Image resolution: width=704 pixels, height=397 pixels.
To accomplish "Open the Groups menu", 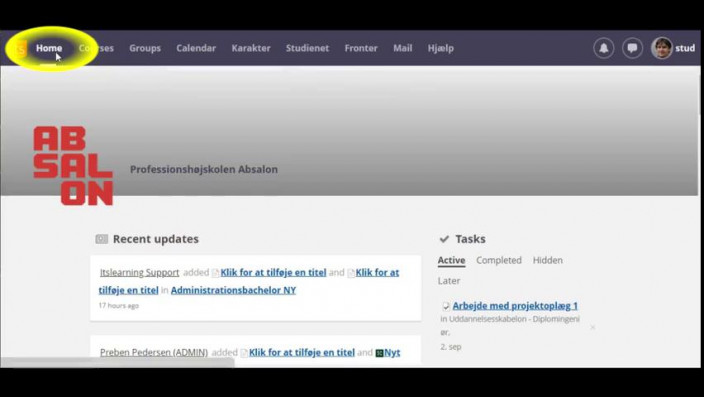I will coord(145,48).
